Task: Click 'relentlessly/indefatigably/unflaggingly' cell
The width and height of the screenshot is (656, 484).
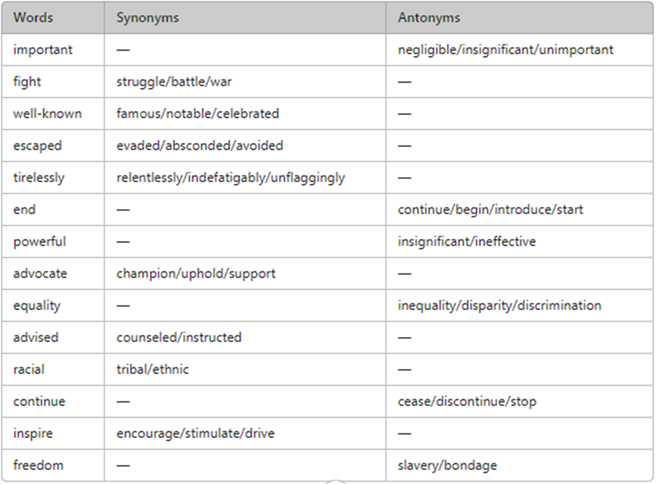Action: pos(231,178)
